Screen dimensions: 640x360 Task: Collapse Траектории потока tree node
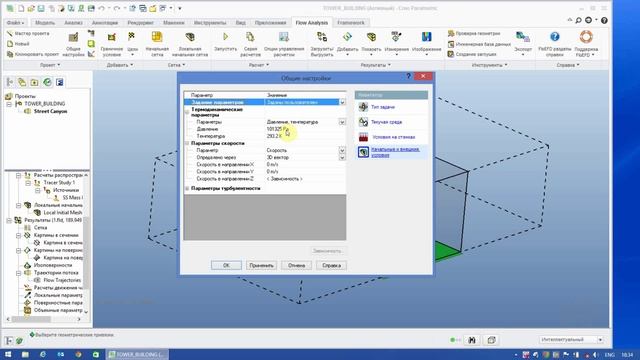19,273
